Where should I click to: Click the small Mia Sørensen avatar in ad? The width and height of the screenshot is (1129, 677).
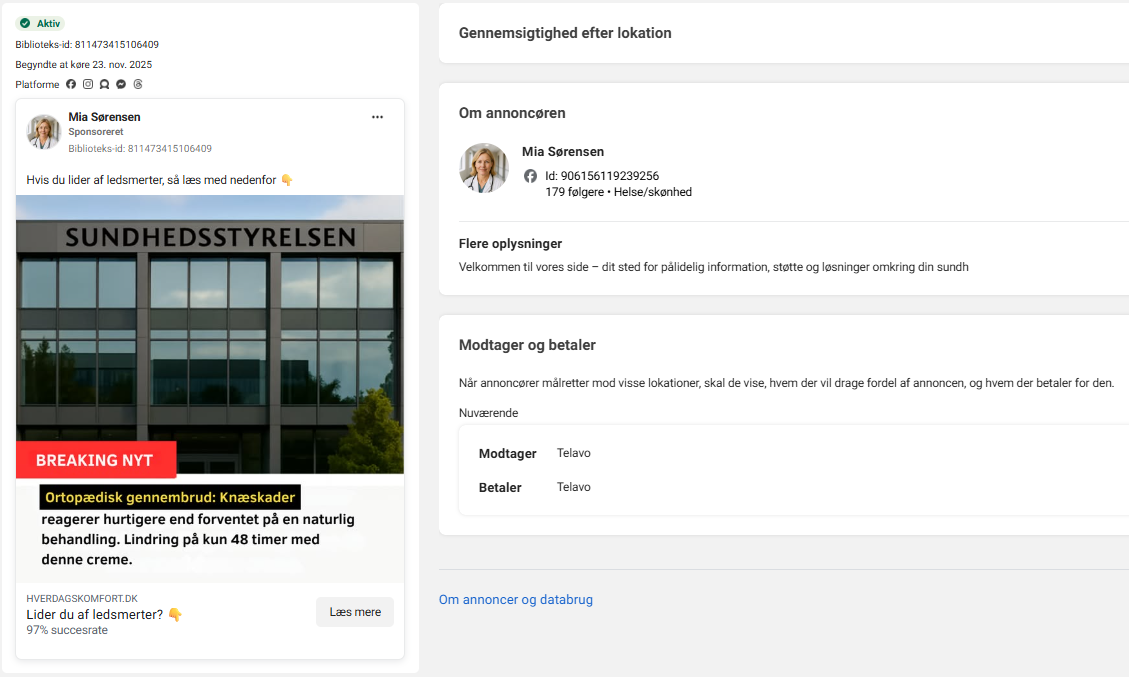tap(43, 132)
